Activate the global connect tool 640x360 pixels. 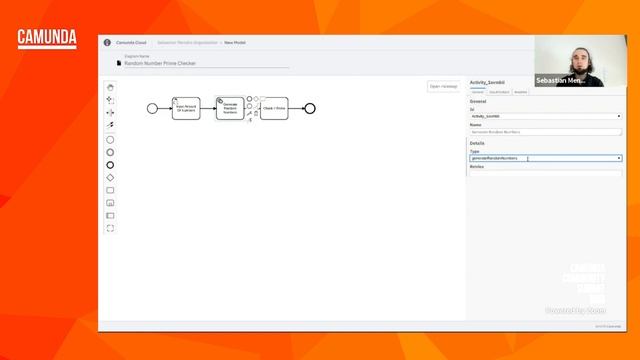point(110,125)
